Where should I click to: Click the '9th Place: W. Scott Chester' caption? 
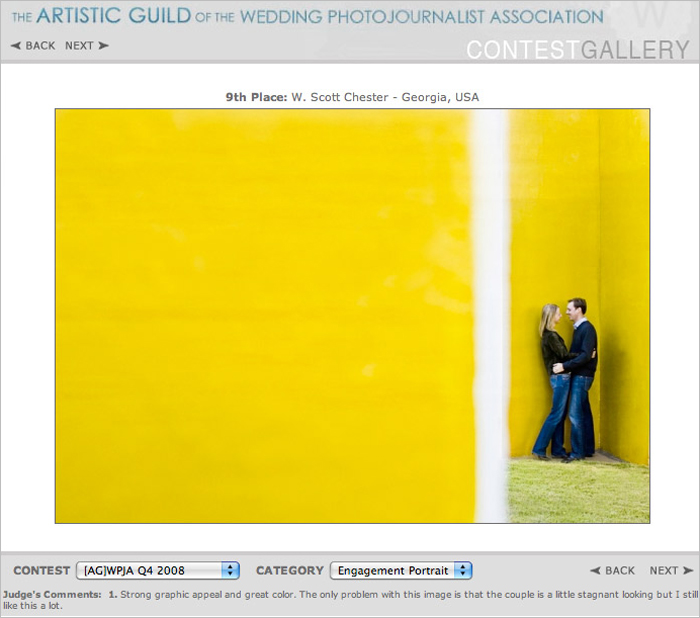[352, 97]
